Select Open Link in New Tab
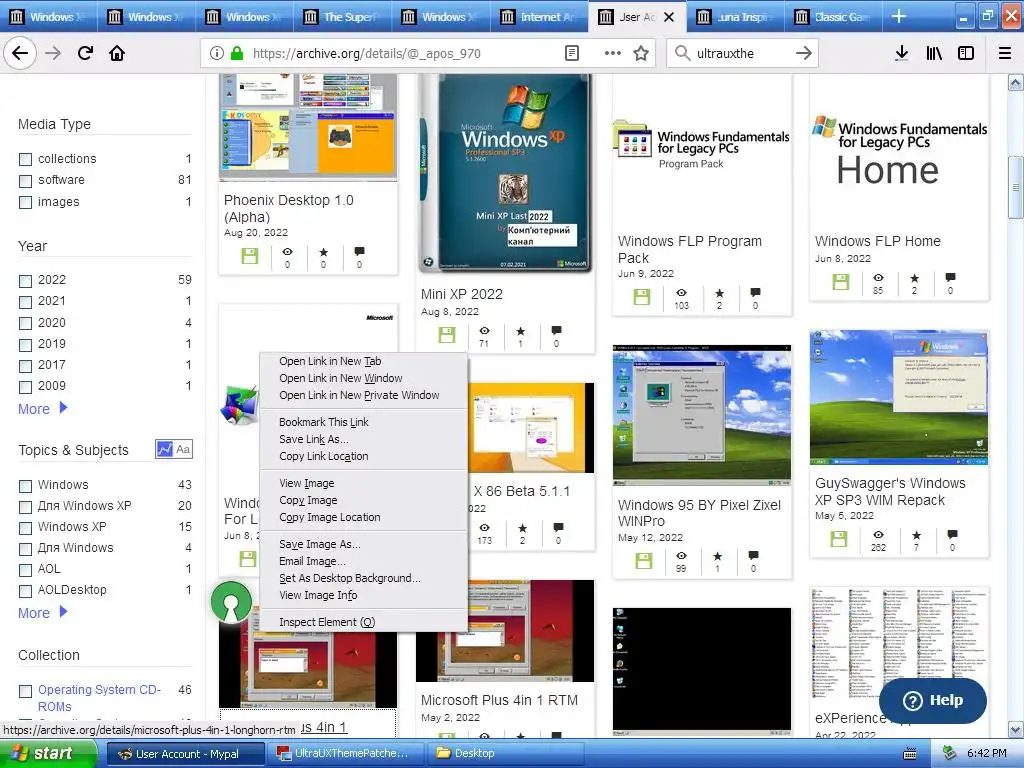 pos(364,361)
